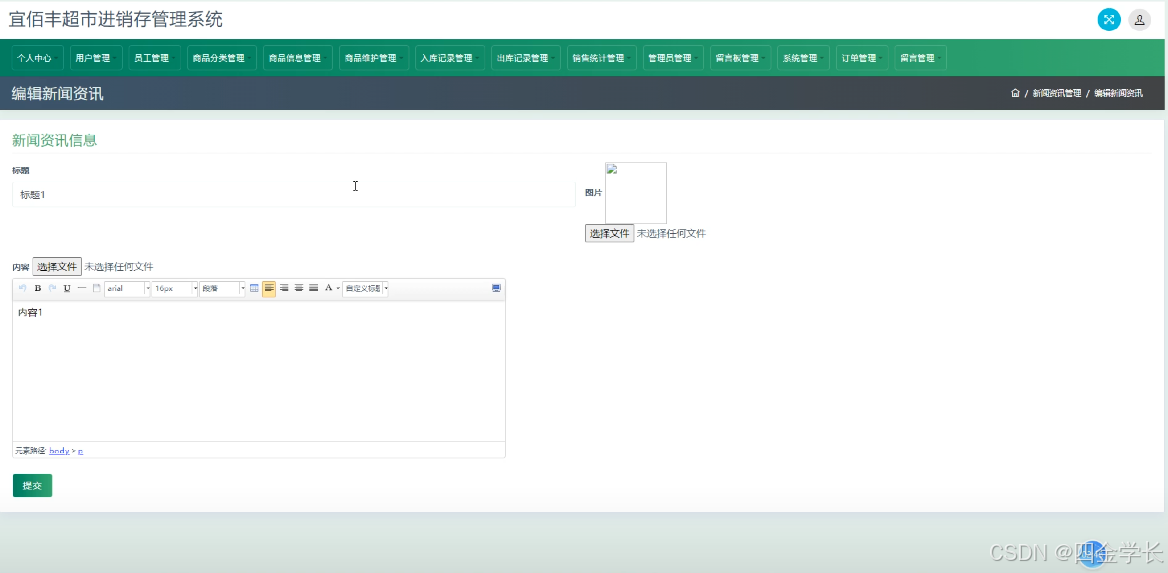
Task: Open the '销售统计管理' menu item
Action: [602, 58]
